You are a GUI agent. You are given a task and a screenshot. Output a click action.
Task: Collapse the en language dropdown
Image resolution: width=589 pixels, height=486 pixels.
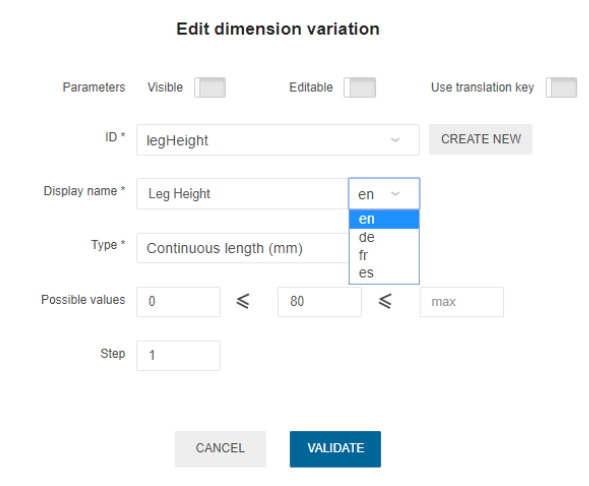coord(384,194)
